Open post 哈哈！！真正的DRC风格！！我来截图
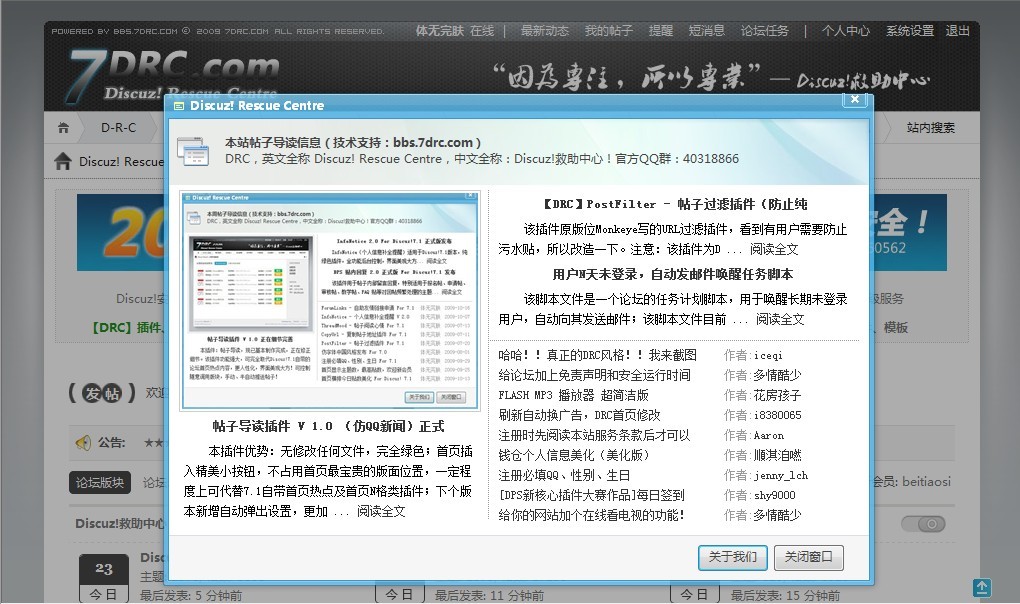The width and height of the screenshot is (1020, 604). 597,355
